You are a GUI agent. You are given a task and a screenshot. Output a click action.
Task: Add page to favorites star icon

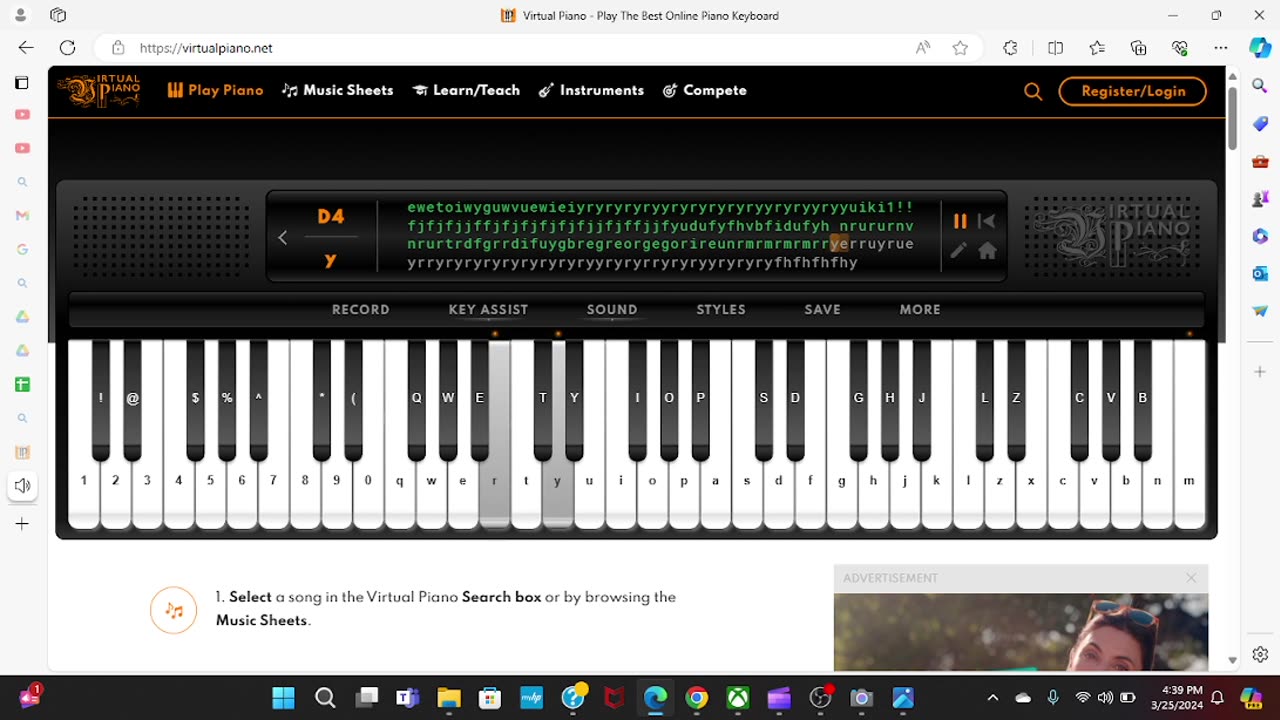coord(960,48)
